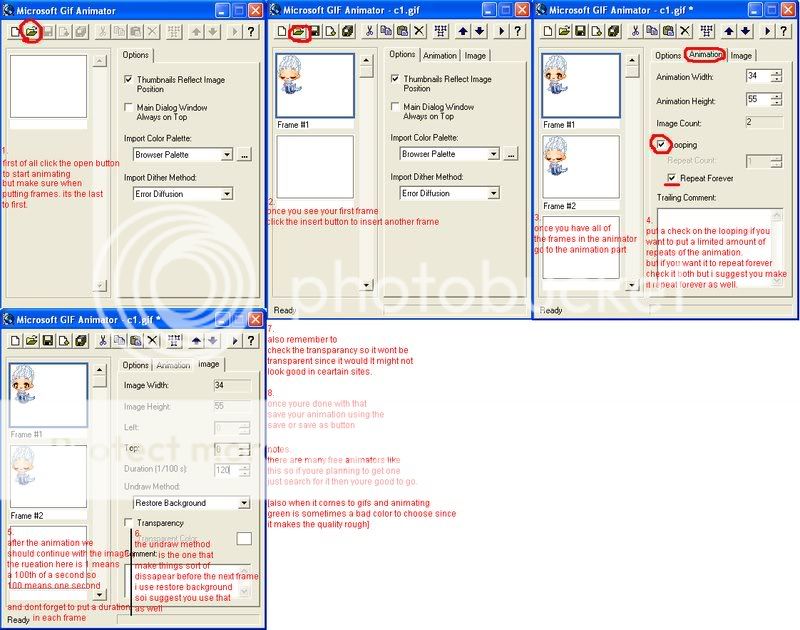Click the Delete X icon in the Image tab window
Screen dimensions: 800x630
point(153,341)
